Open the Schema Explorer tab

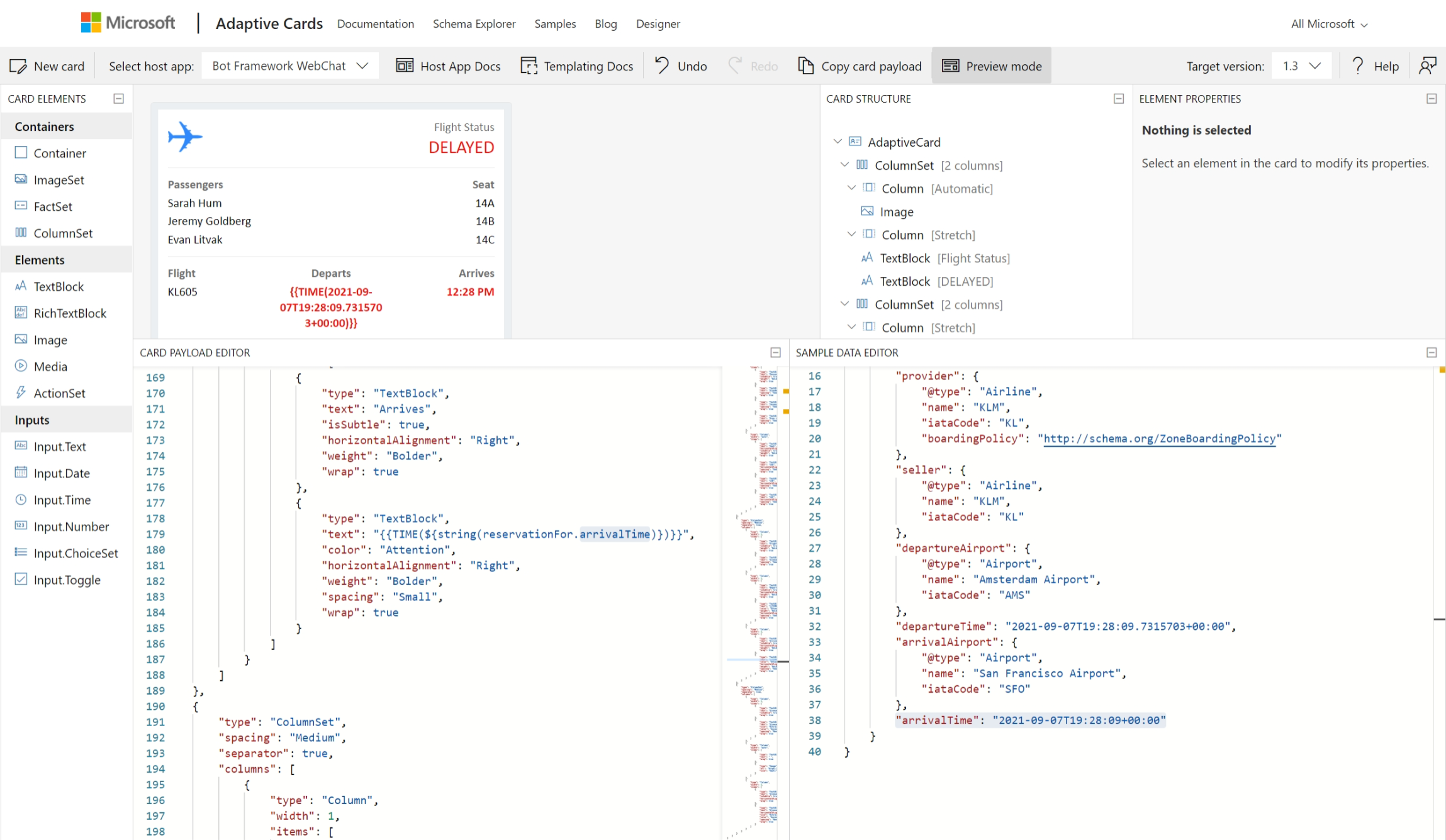[x=474, y=24]
